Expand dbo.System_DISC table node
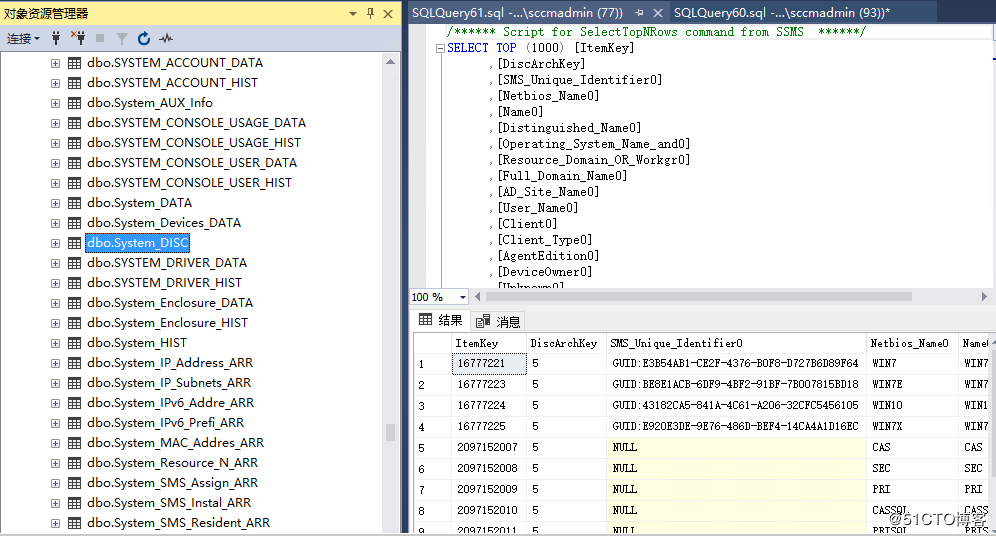Screen dimensions: 996x536 [55, 243]
